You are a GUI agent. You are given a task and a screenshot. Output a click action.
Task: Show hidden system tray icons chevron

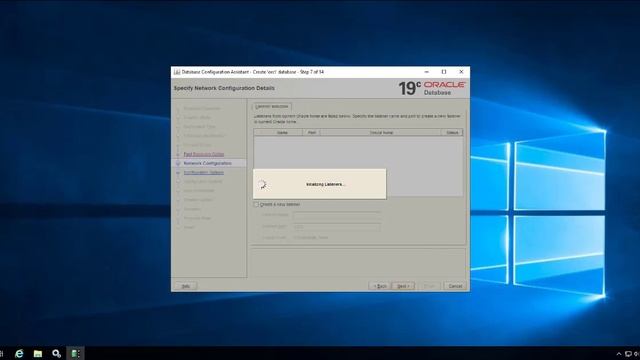coord(619,354)
